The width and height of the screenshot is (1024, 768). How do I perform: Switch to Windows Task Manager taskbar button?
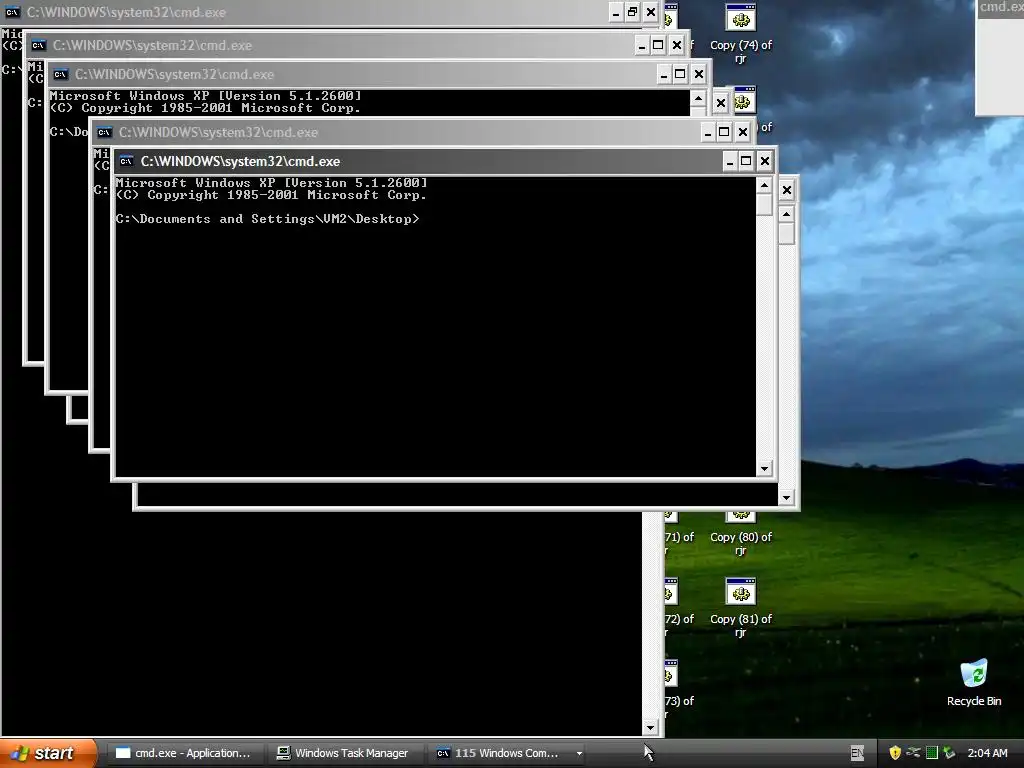tap(345, 753)
